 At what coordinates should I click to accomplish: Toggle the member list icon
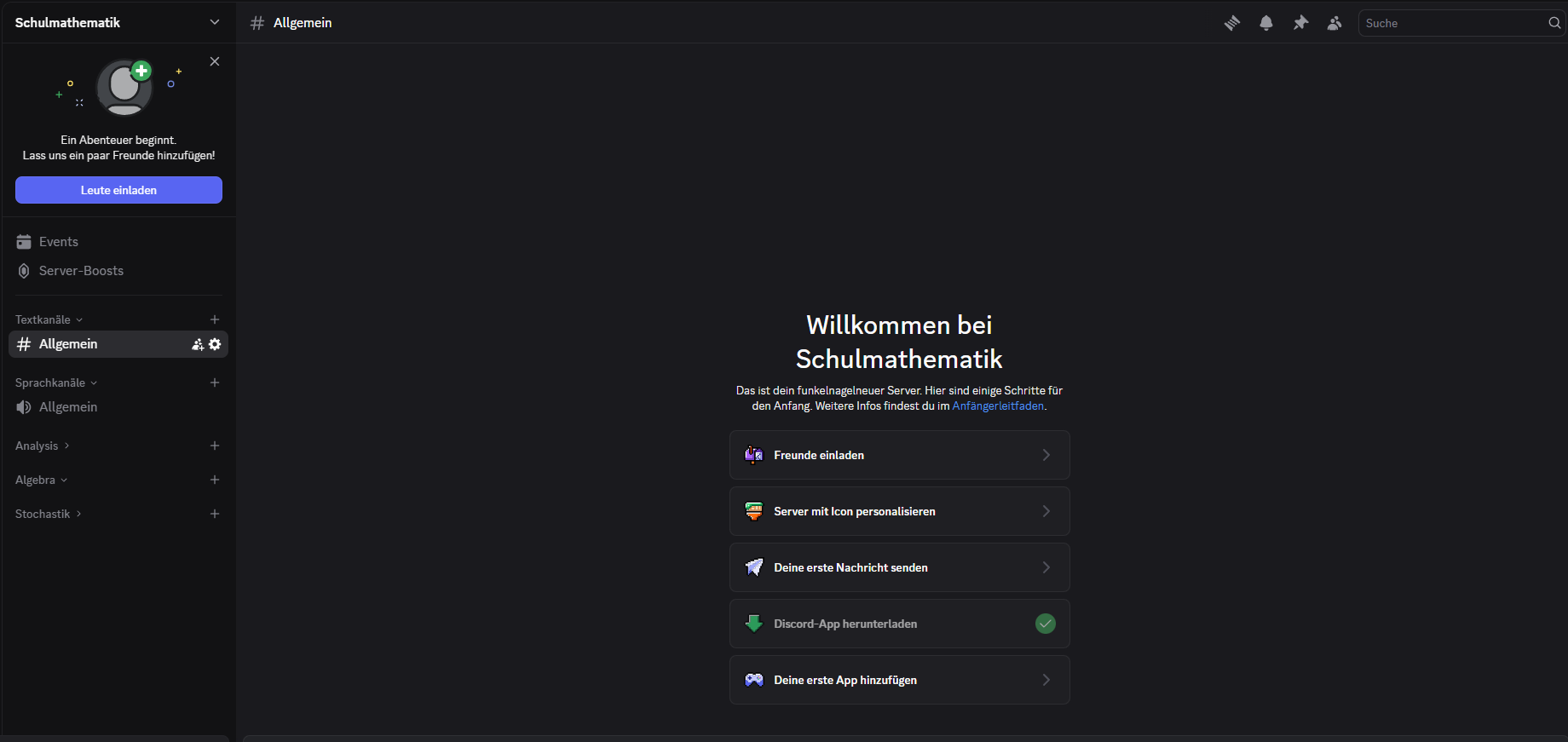[x=1335, y=23]
